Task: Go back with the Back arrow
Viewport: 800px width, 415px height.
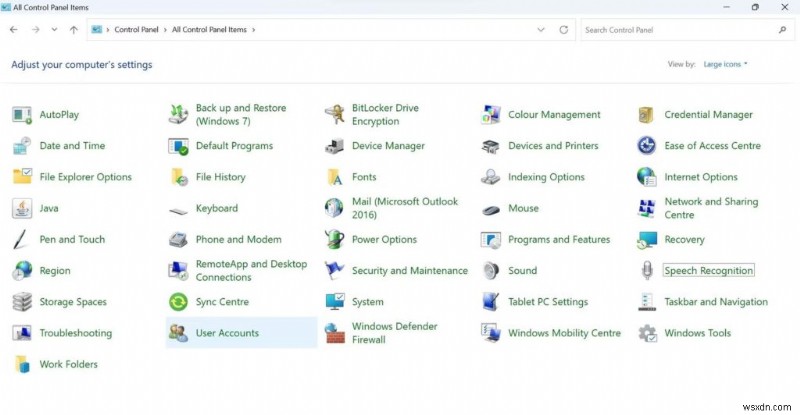Action: [14, 30]
